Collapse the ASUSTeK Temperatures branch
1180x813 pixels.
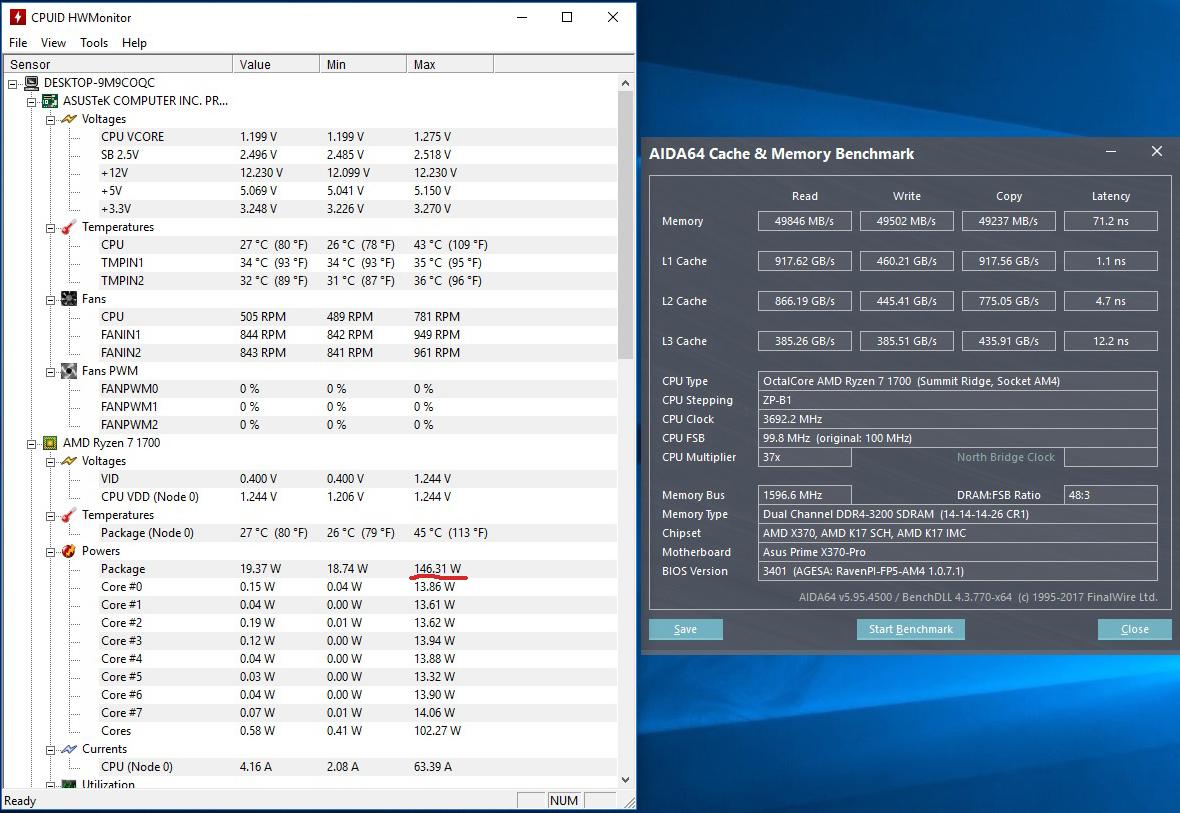(x=50, y=227)
